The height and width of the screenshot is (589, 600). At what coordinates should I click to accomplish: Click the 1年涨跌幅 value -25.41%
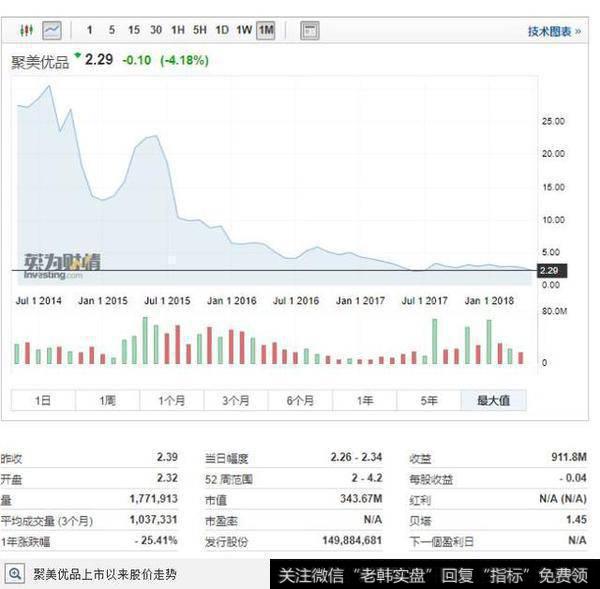point(156,540)
